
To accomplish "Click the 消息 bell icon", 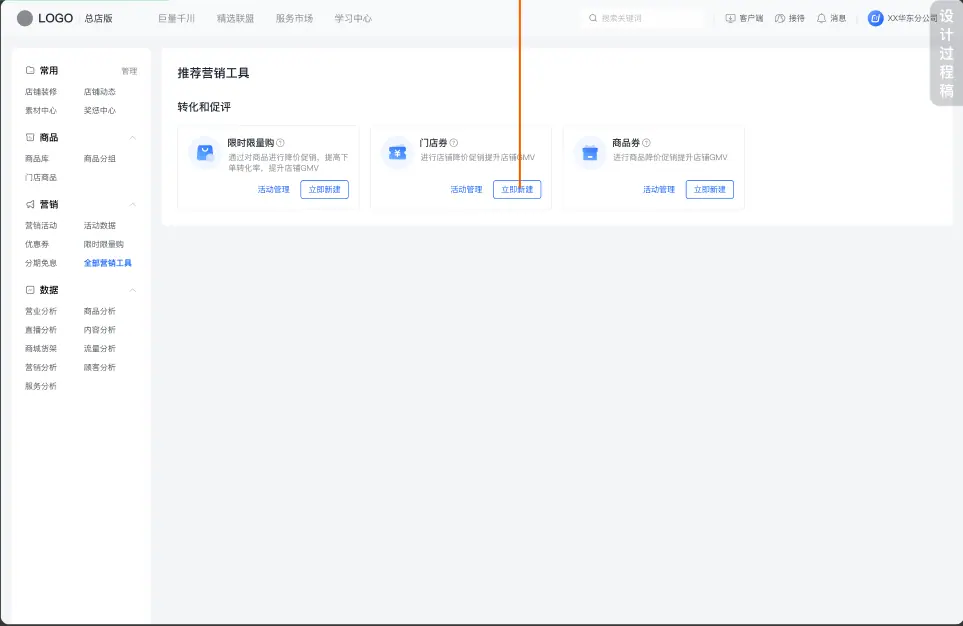I will (821, 18).
